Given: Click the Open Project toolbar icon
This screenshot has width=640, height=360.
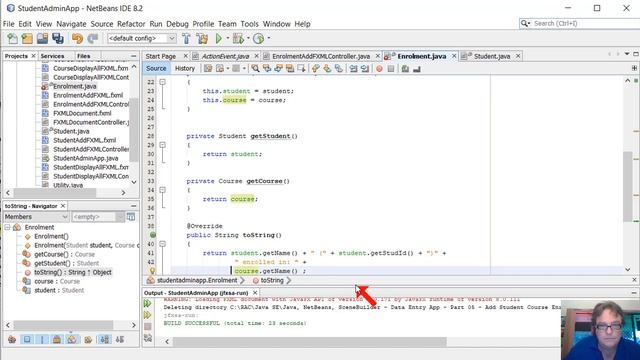Looking at the screenshot, I should pyautogui.click(x=42, y=38).
